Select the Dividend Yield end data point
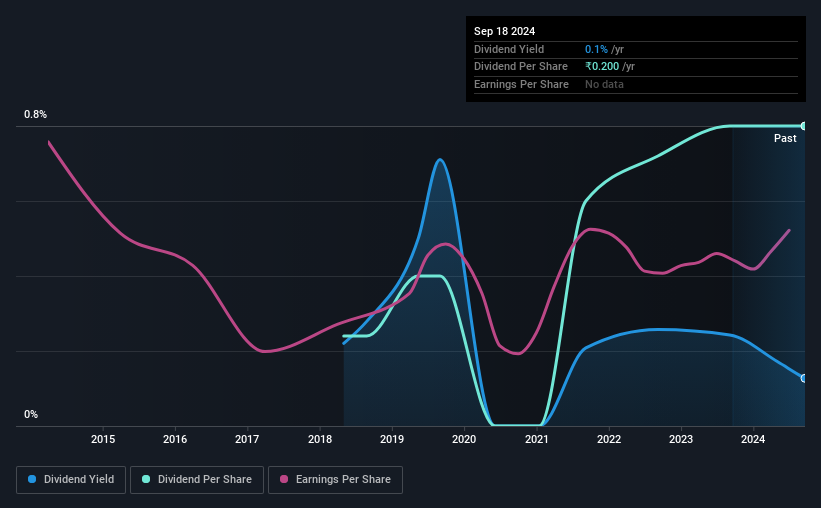 tap(804, 378)
